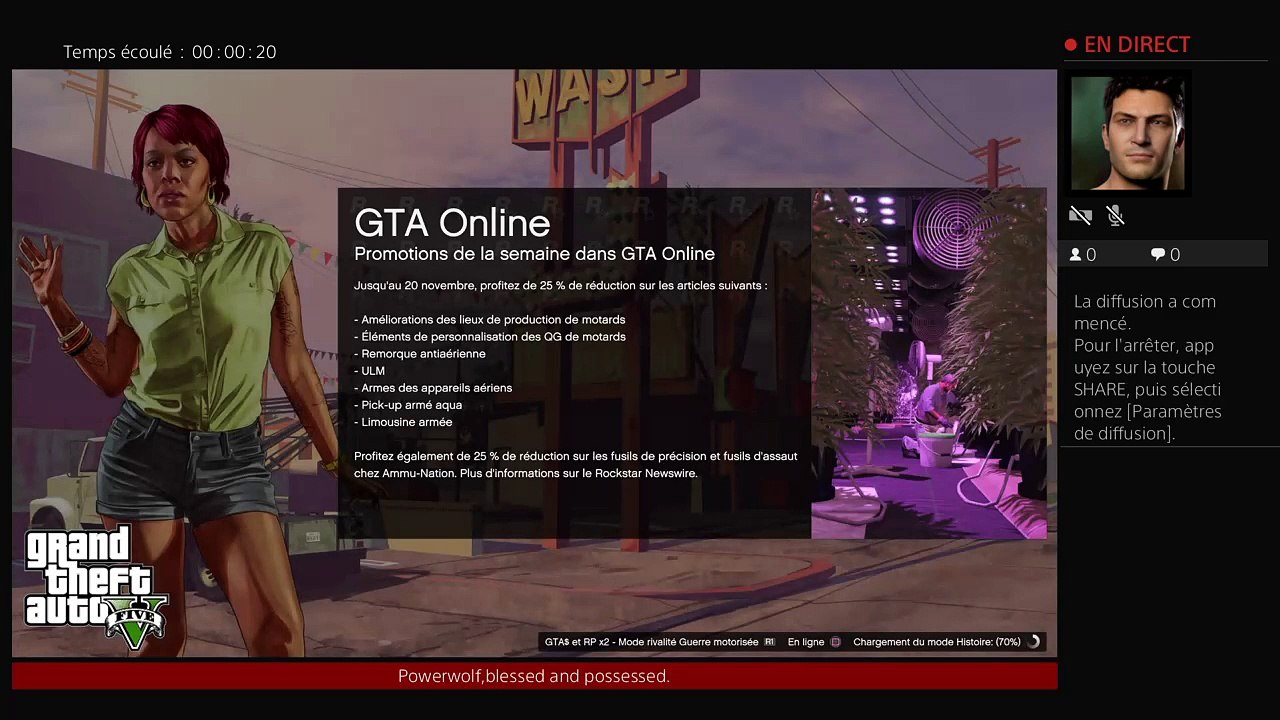
Task: Click the square button icon next to En ligne
Action: click(835, 642)
